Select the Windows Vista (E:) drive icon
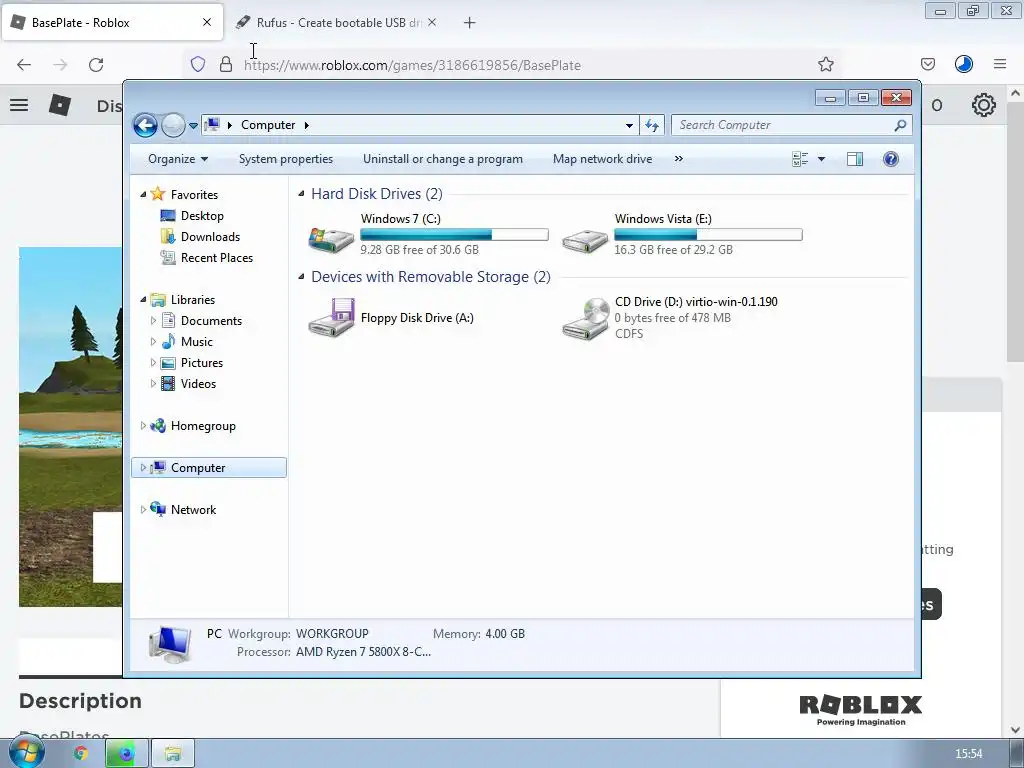 (585, 240)
